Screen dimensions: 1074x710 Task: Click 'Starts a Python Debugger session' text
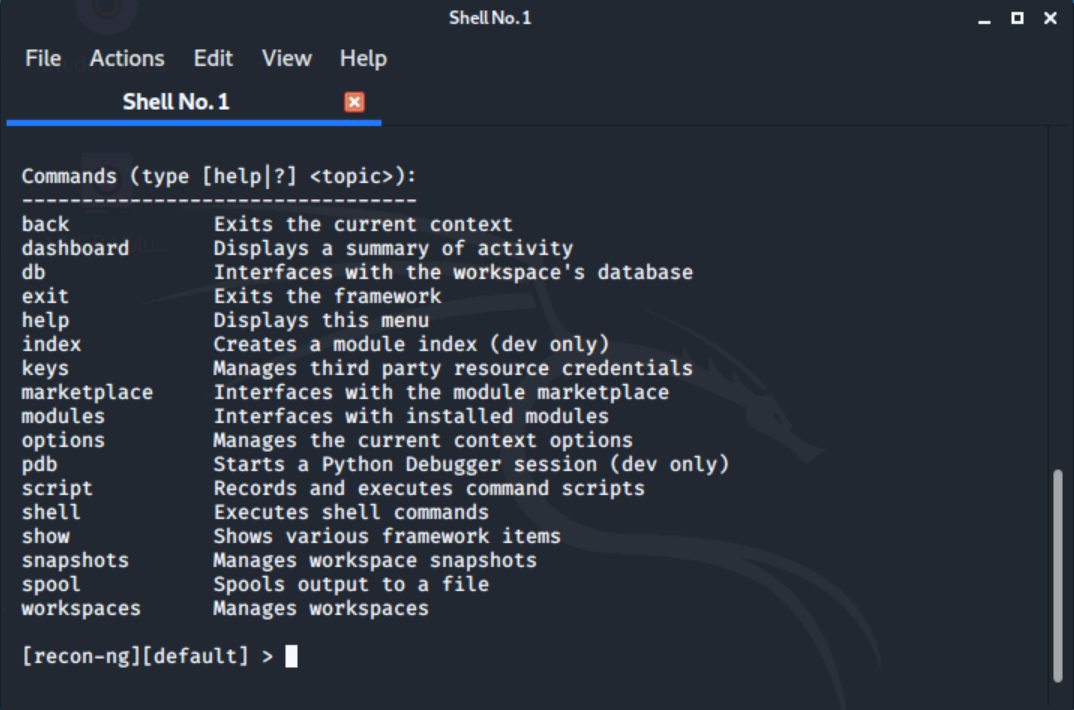pyautogui.click(x=405, y=464)
